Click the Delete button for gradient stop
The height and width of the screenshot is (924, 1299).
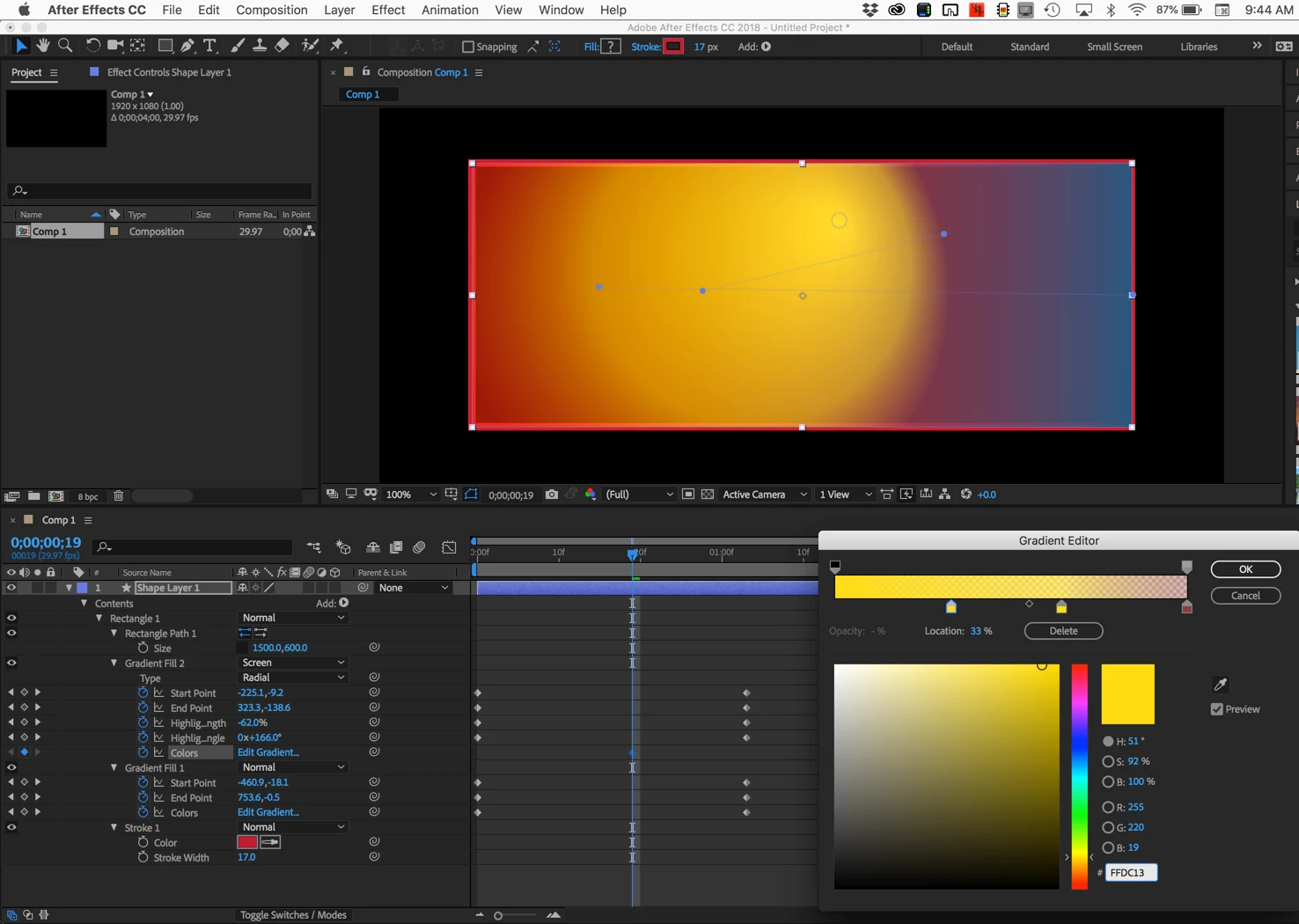[x=1063, y=631]
